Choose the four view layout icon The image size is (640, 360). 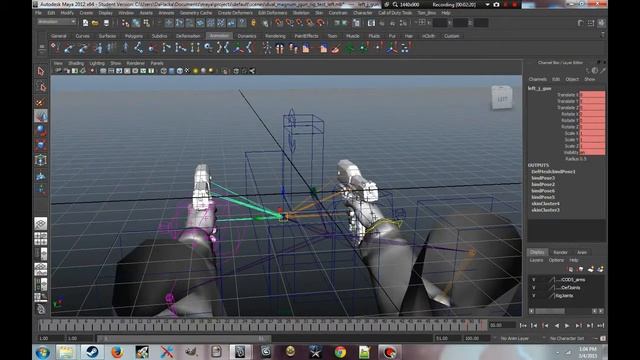(40, 238)
